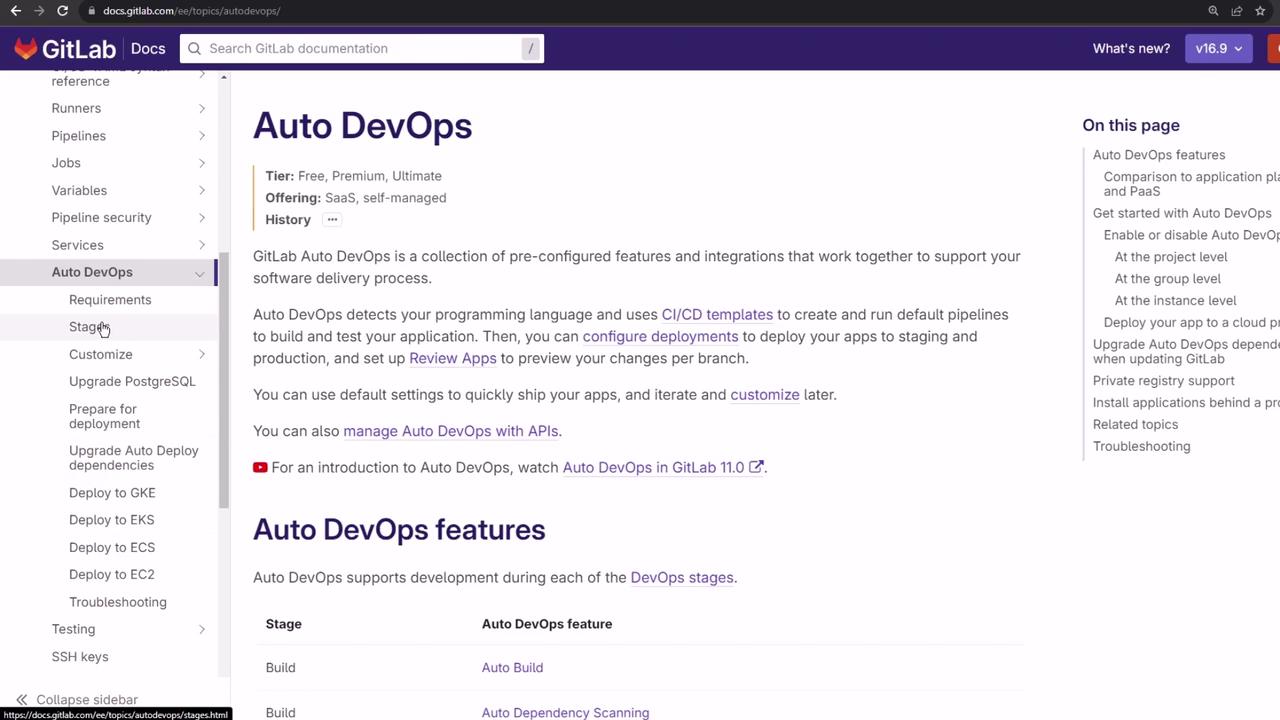Open the v16.9 version dropdown
Viewport: 1280px width, 720px height.
(x=1218, y=48)
